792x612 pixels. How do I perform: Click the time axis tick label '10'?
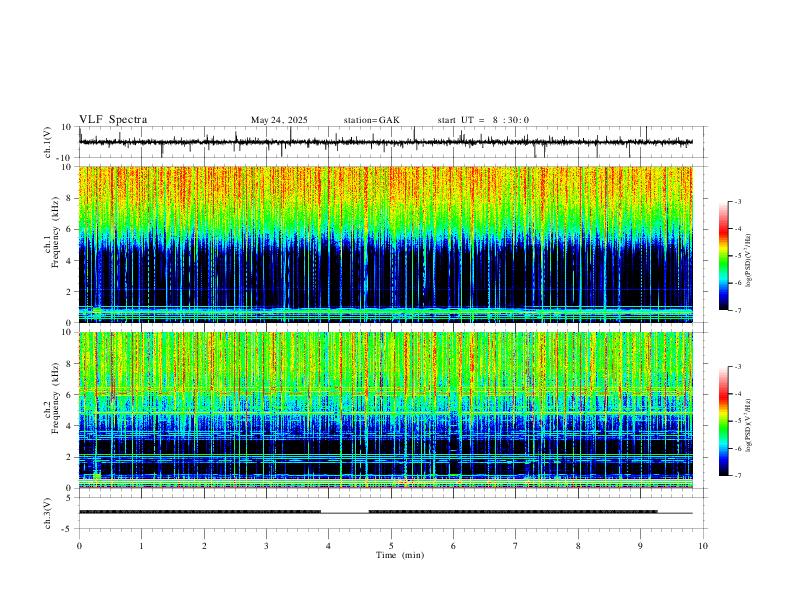703,546
